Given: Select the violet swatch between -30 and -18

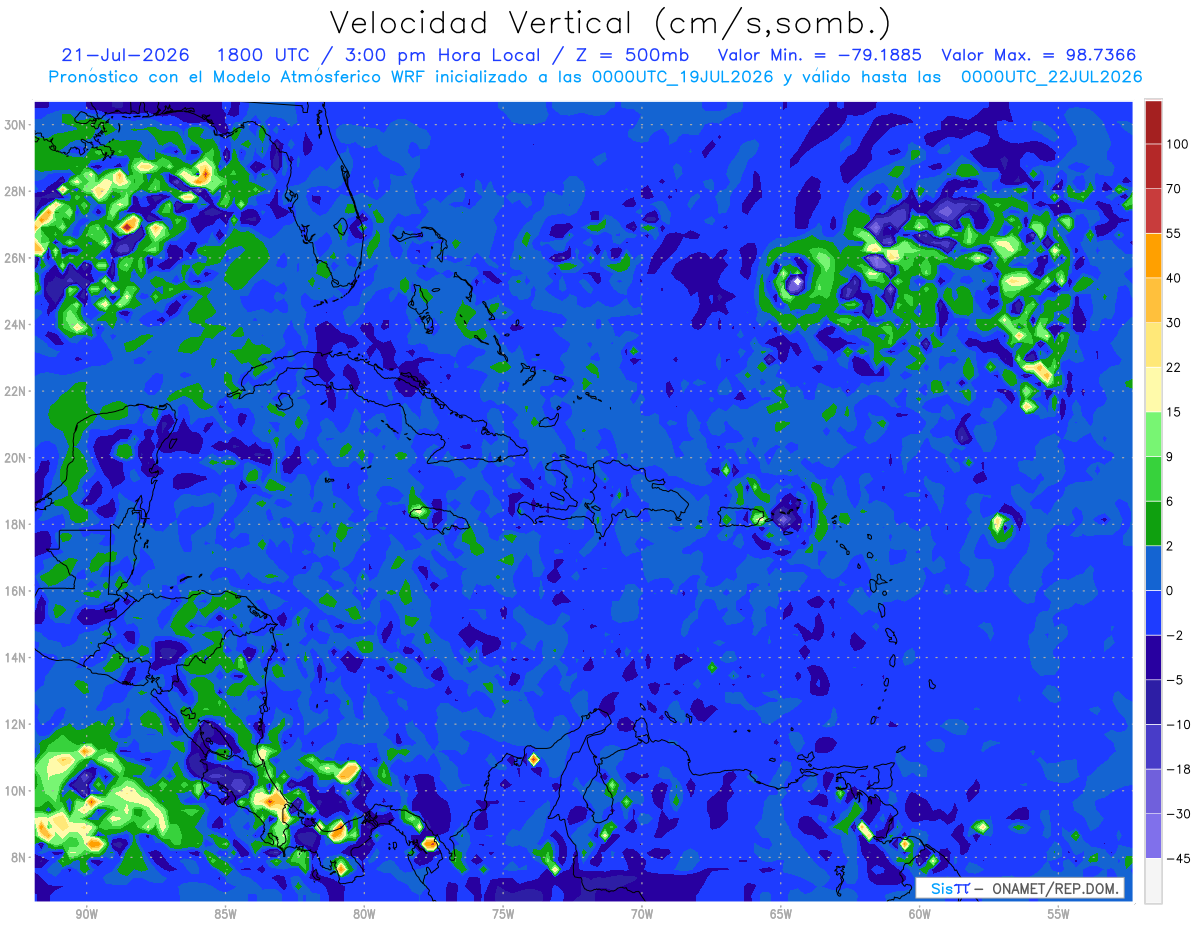Looking at the screenshot, I should tap(1153, 791).
